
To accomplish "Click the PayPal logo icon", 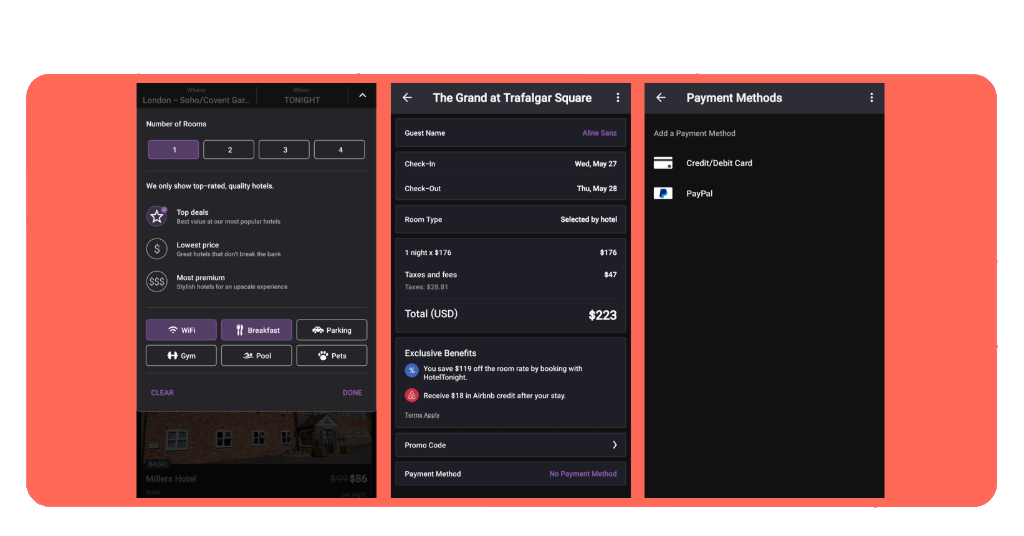I will coord(663,193).
